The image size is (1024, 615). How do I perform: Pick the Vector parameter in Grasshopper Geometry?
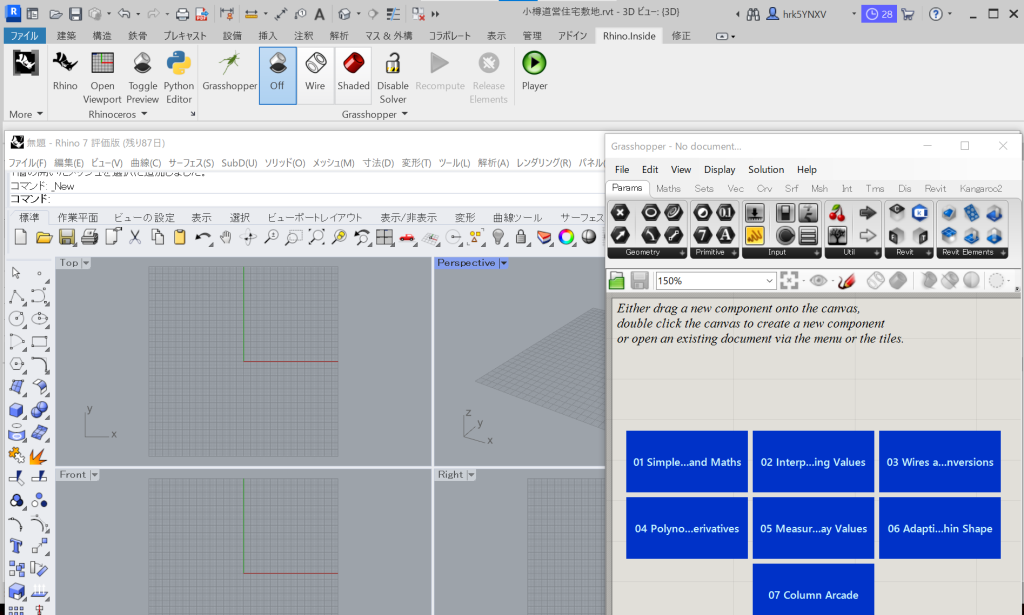[620, 235]
